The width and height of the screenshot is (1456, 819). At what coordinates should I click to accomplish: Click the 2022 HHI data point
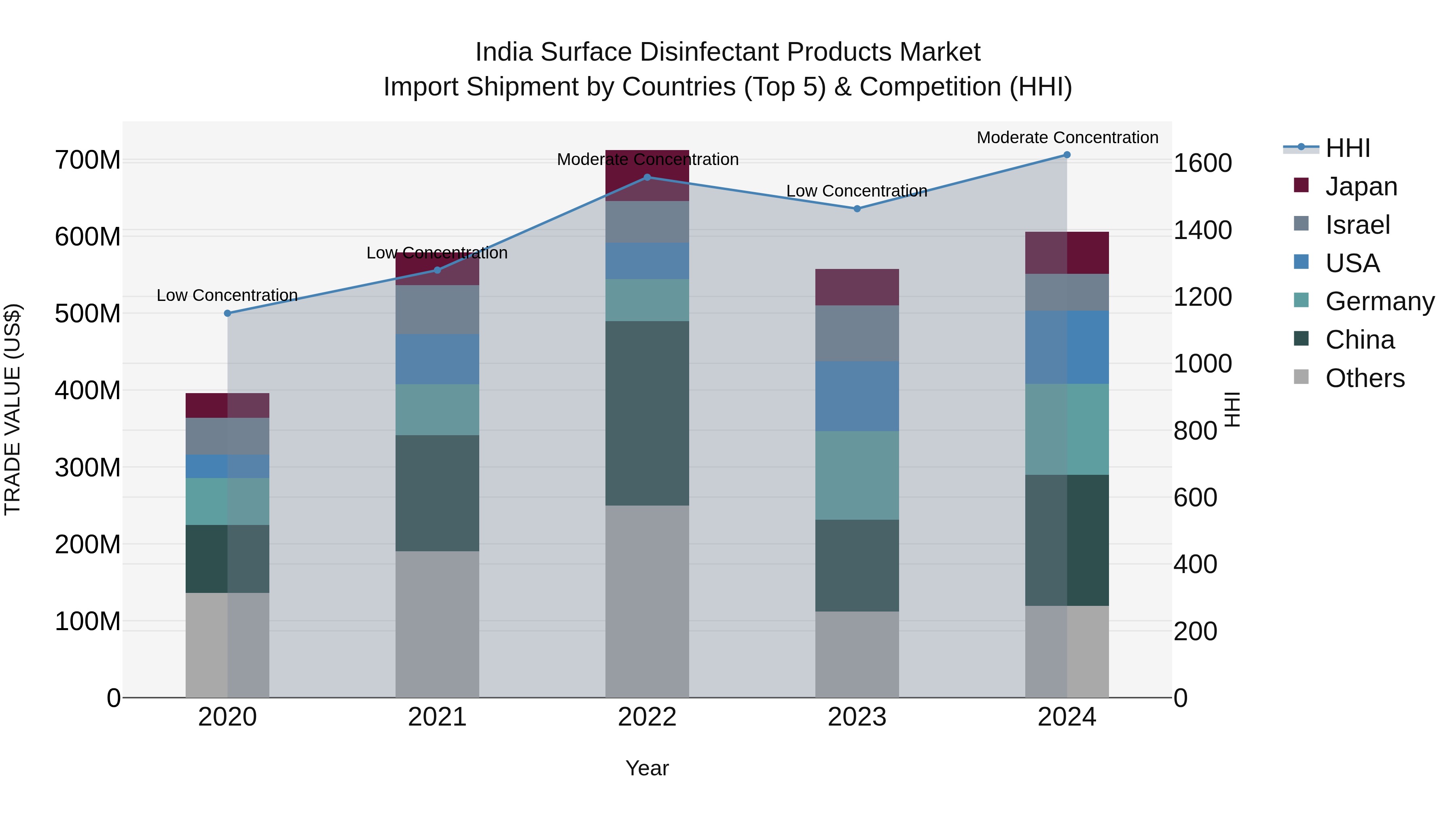pyautogui.click(x=648, y=178)
